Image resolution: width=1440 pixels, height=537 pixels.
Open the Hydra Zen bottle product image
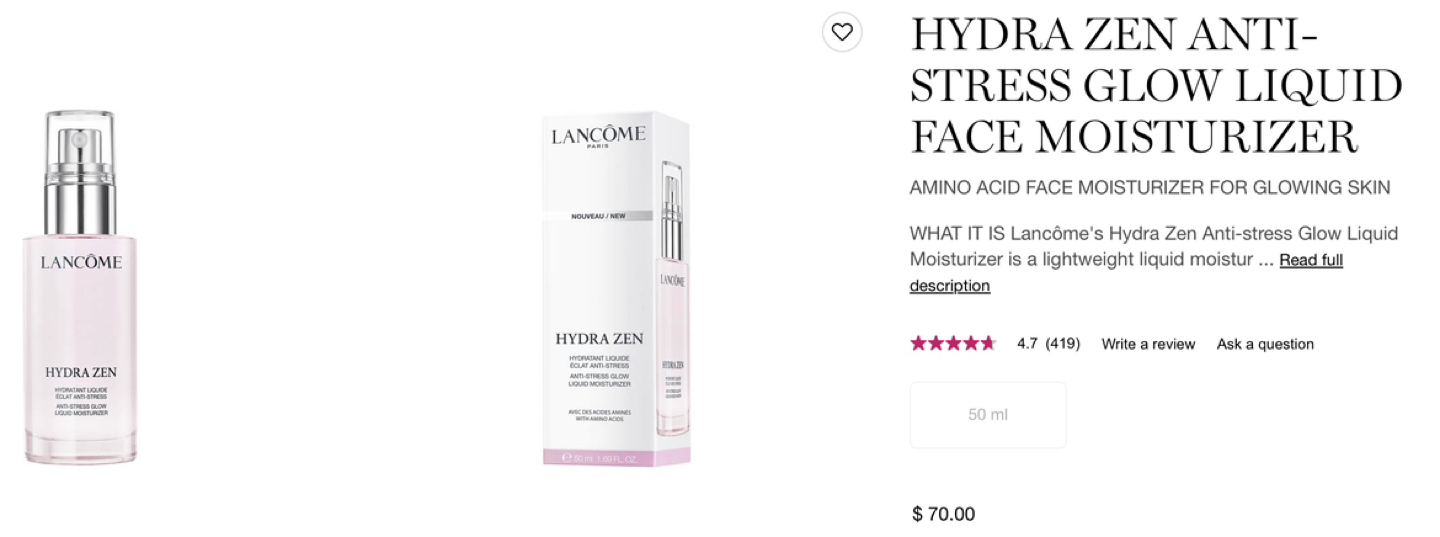pos(81,286)
